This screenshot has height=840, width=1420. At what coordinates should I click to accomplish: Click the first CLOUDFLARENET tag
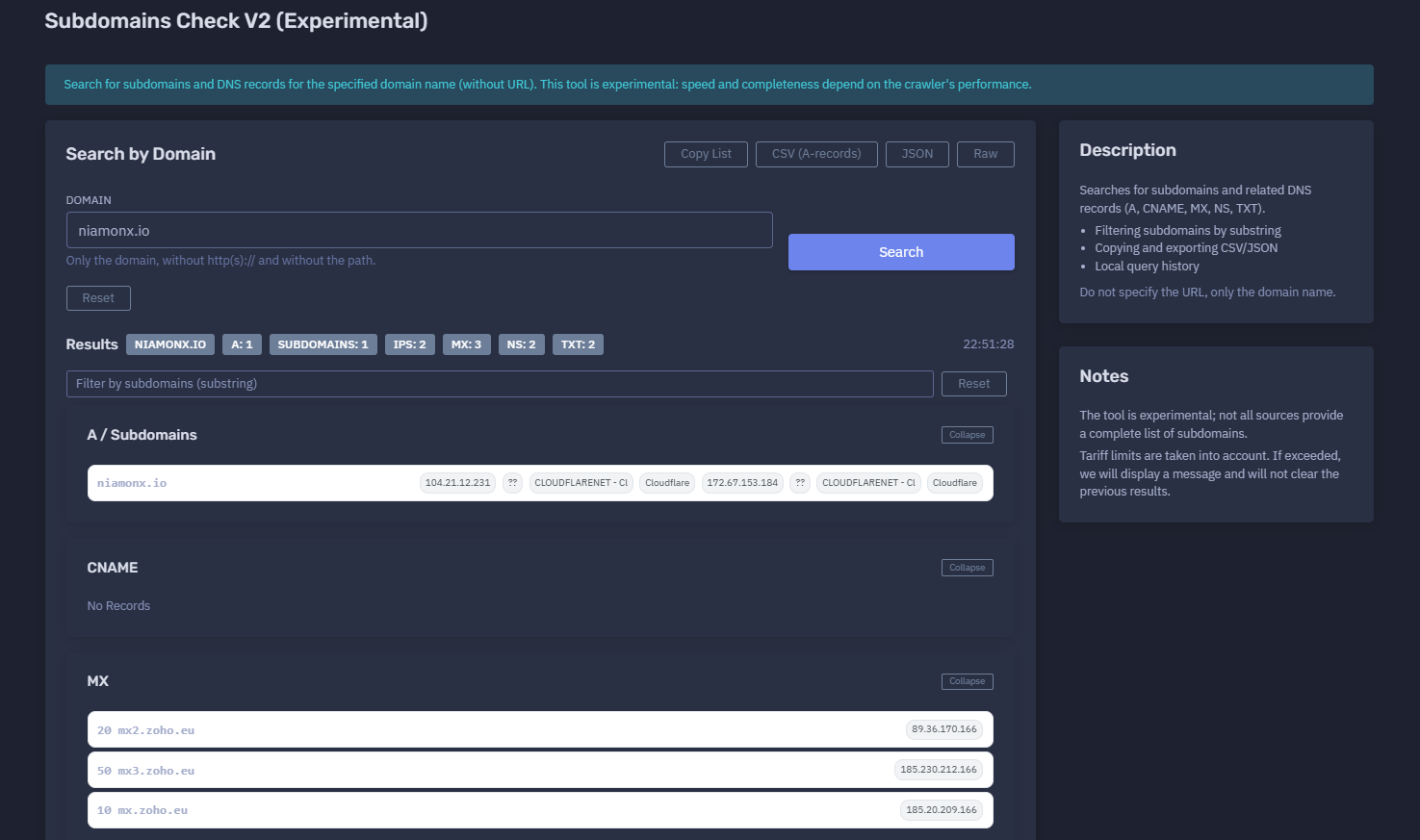point(581,483)
